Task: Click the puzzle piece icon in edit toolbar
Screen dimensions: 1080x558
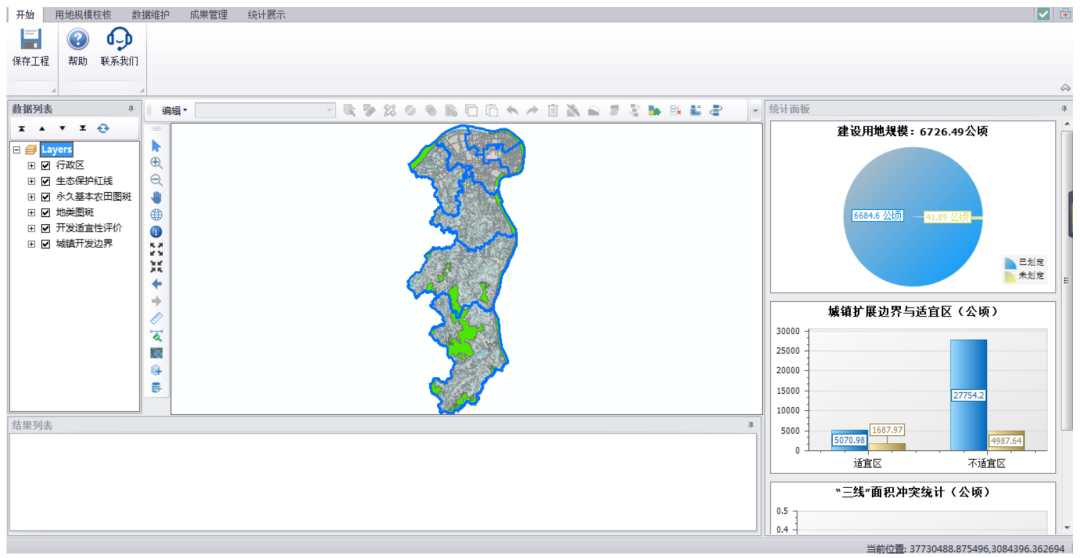Action: (654, 110)
